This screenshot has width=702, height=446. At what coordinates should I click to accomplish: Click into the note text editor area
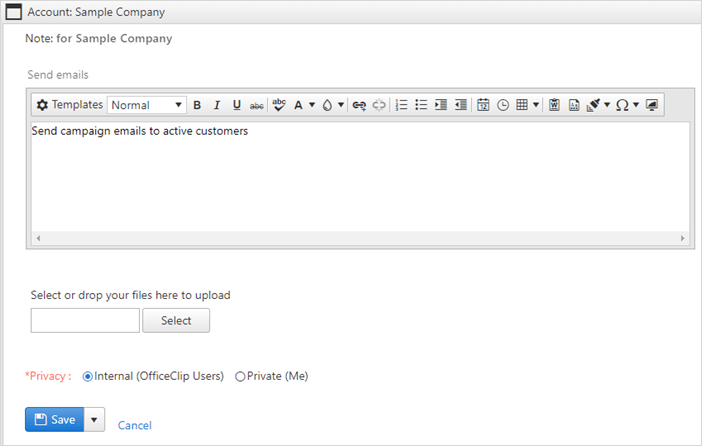click(360, 176)
